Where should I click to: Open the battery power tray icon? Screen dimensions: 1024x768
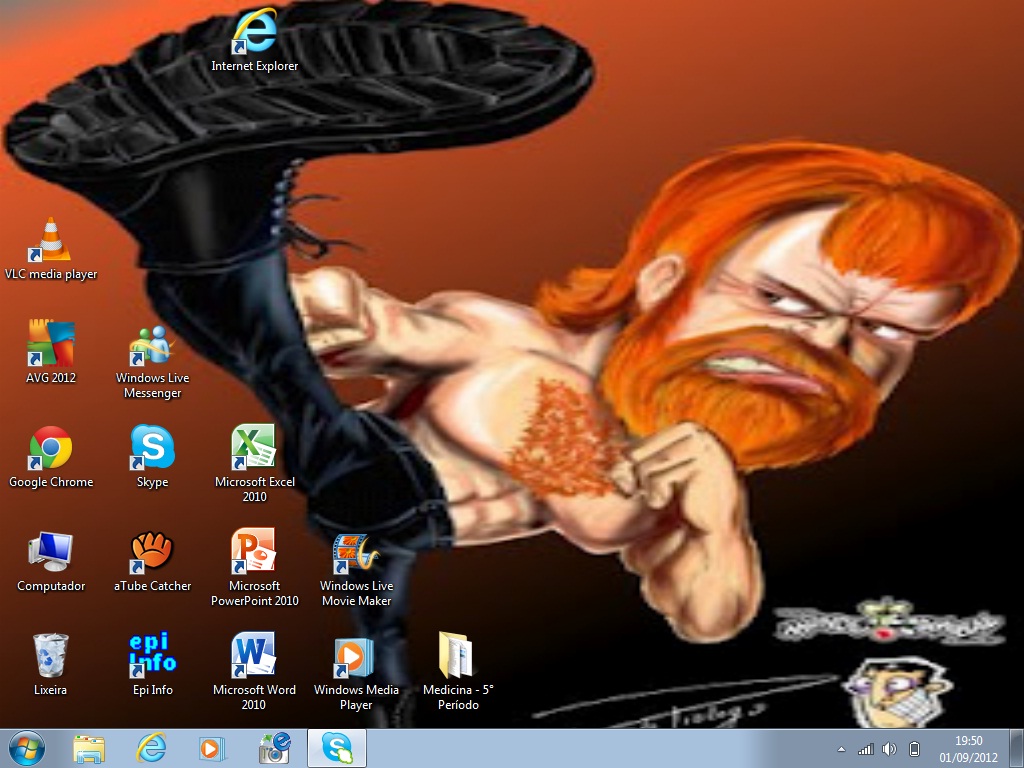(914, 749)
